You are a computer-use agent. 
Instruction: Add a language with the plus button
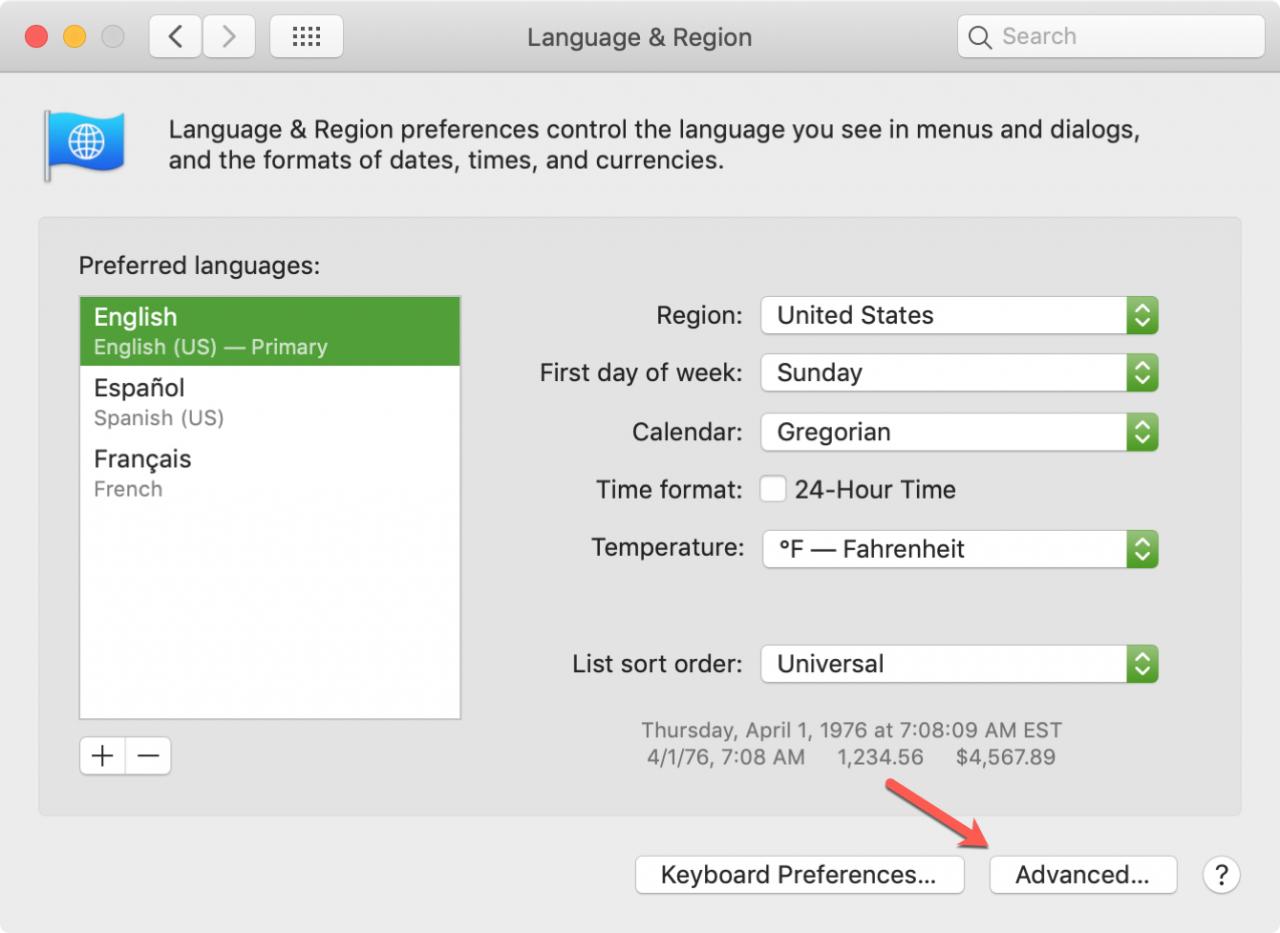pos(102,756)
